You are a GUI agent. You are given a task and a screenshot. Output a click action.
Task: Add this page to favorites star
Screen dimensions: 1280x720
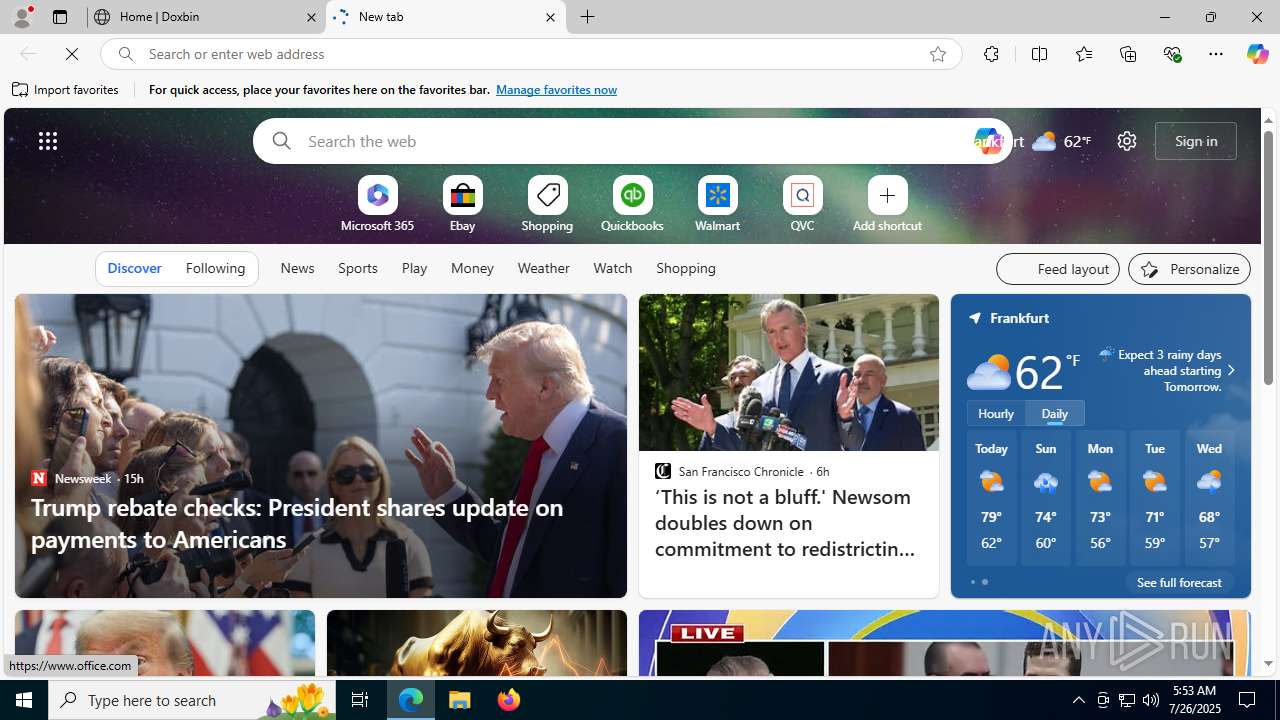click(x=937, y=54)
